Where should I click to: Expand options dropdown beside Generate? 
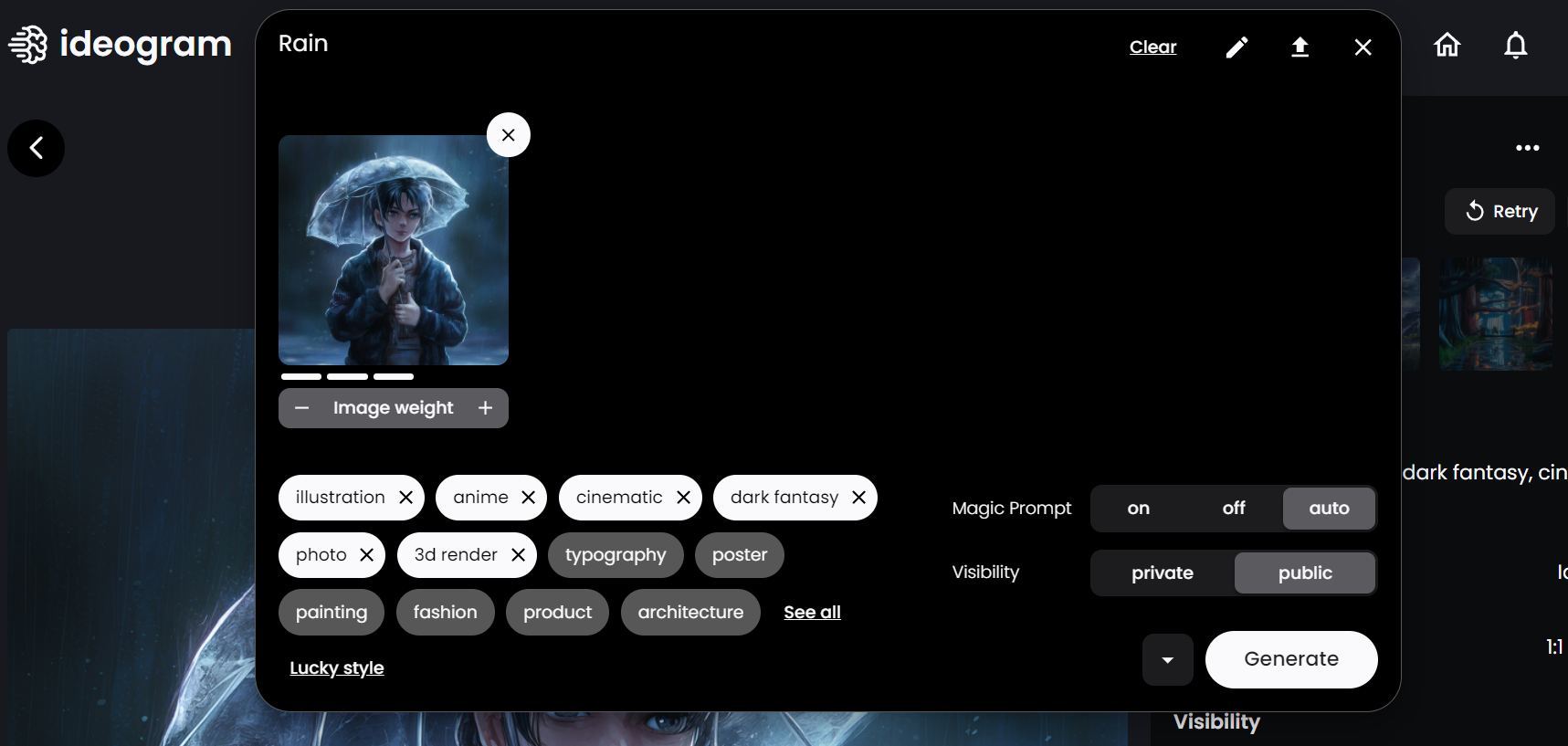tap(1167, 659)
